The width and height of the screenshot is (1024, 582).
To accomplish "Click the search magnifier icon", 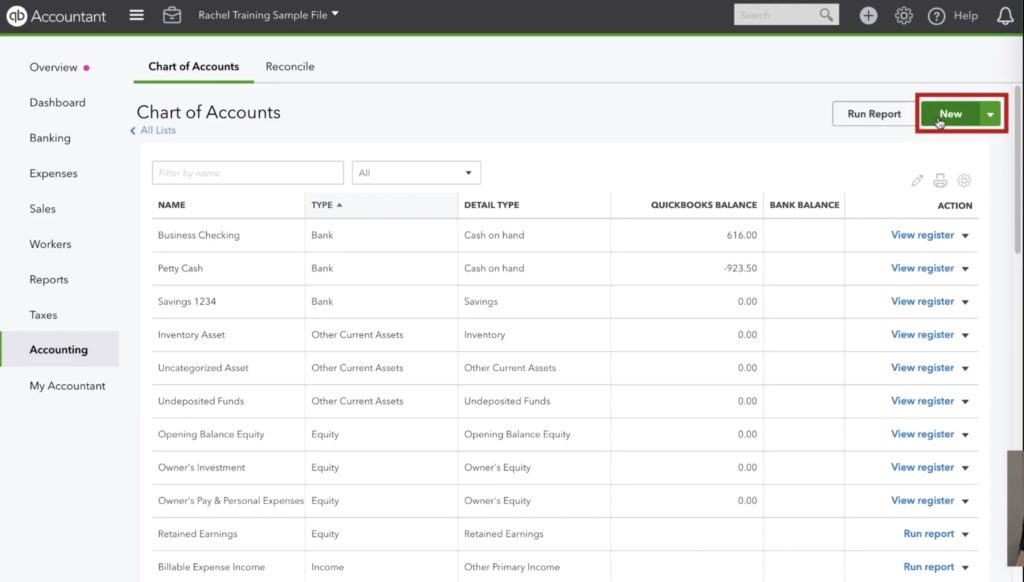I will point(826,14).
